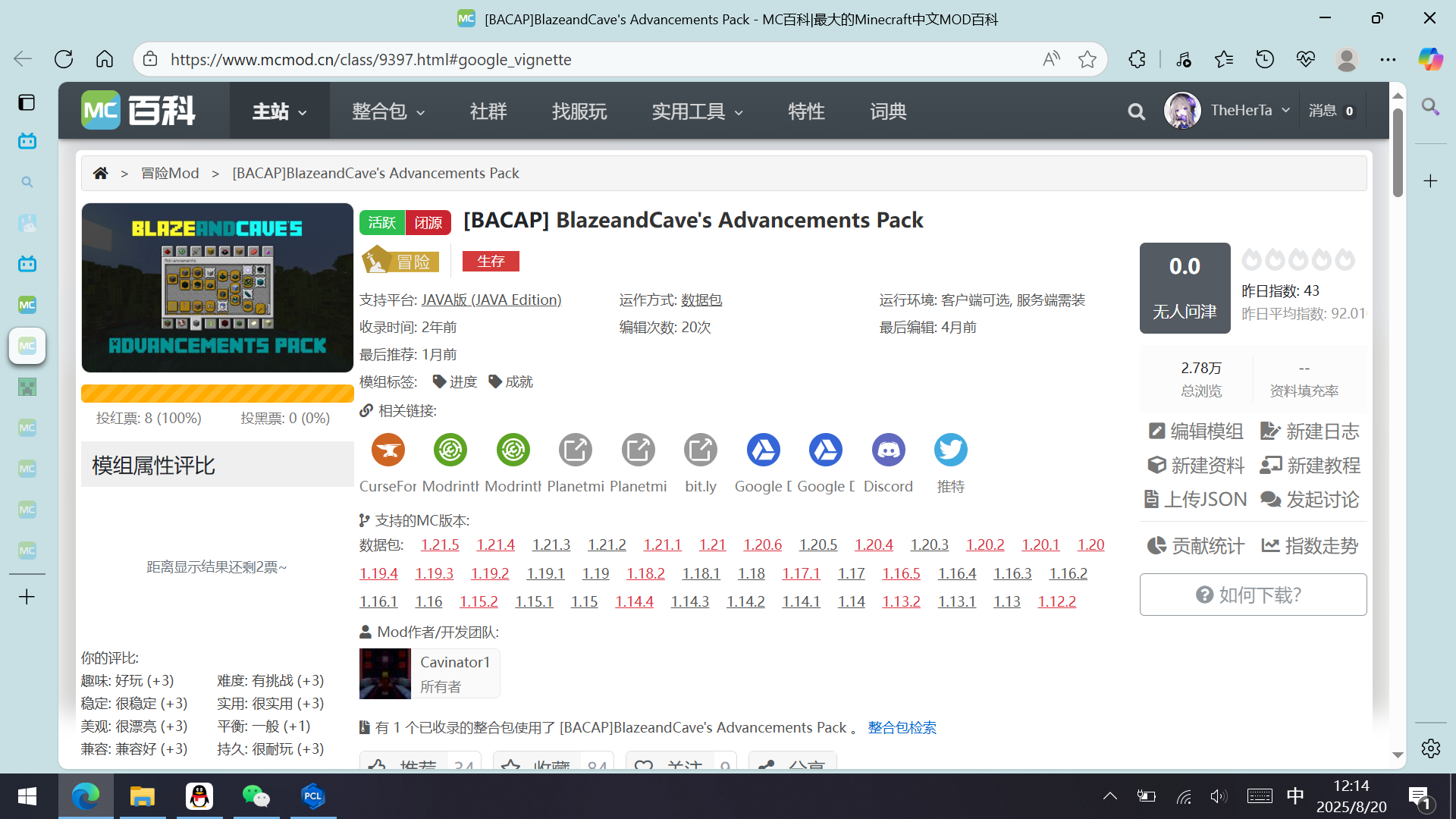
Task: Click the 编辑模组 button
Action: click(1196, 431)
